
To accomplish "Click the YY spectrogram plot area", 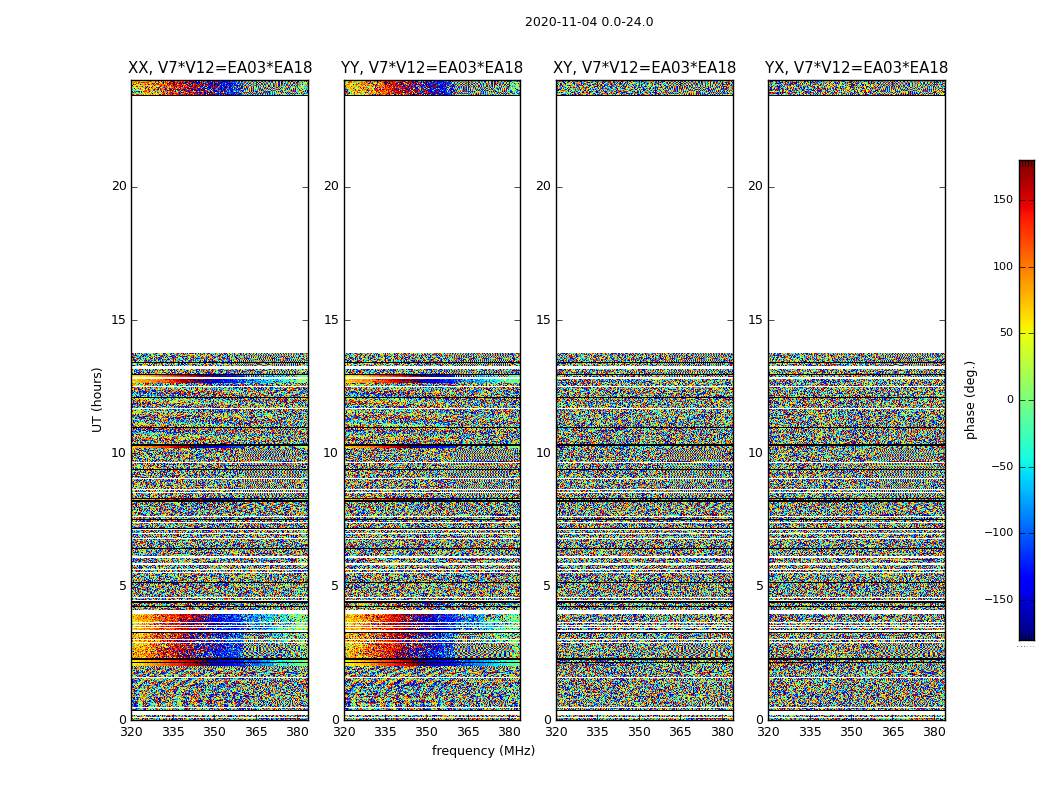I will click(432, 400).
